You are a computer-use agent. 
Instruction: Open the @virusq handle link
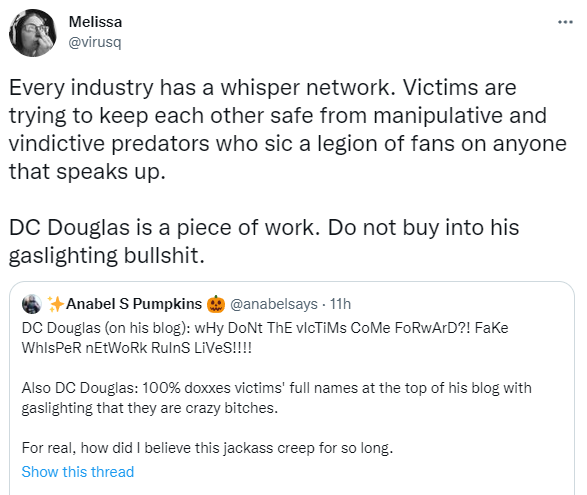95,42
